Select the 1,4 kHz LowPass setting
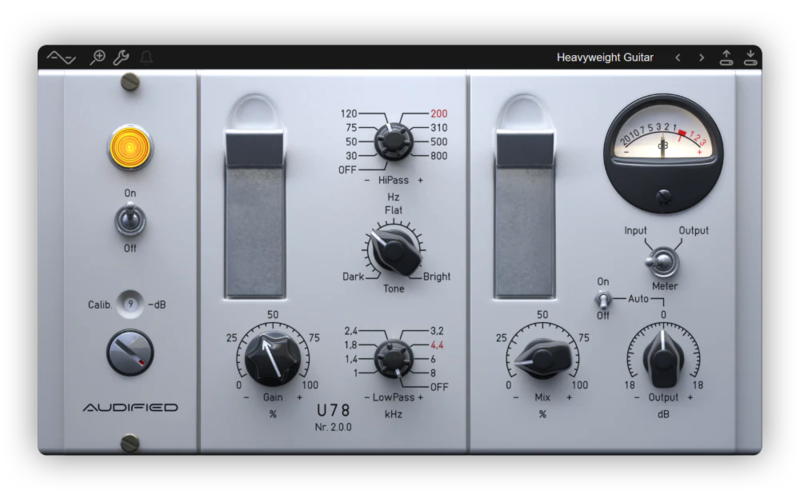Image resolution: width=800 pixels, height=494 pixels. click(x=351, y=359)
